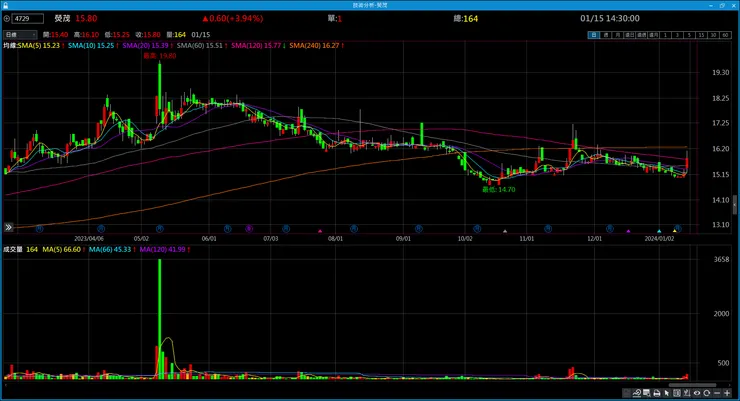
Task: Click the plus icon beside stock code 4729
Action: click(7, 19)
